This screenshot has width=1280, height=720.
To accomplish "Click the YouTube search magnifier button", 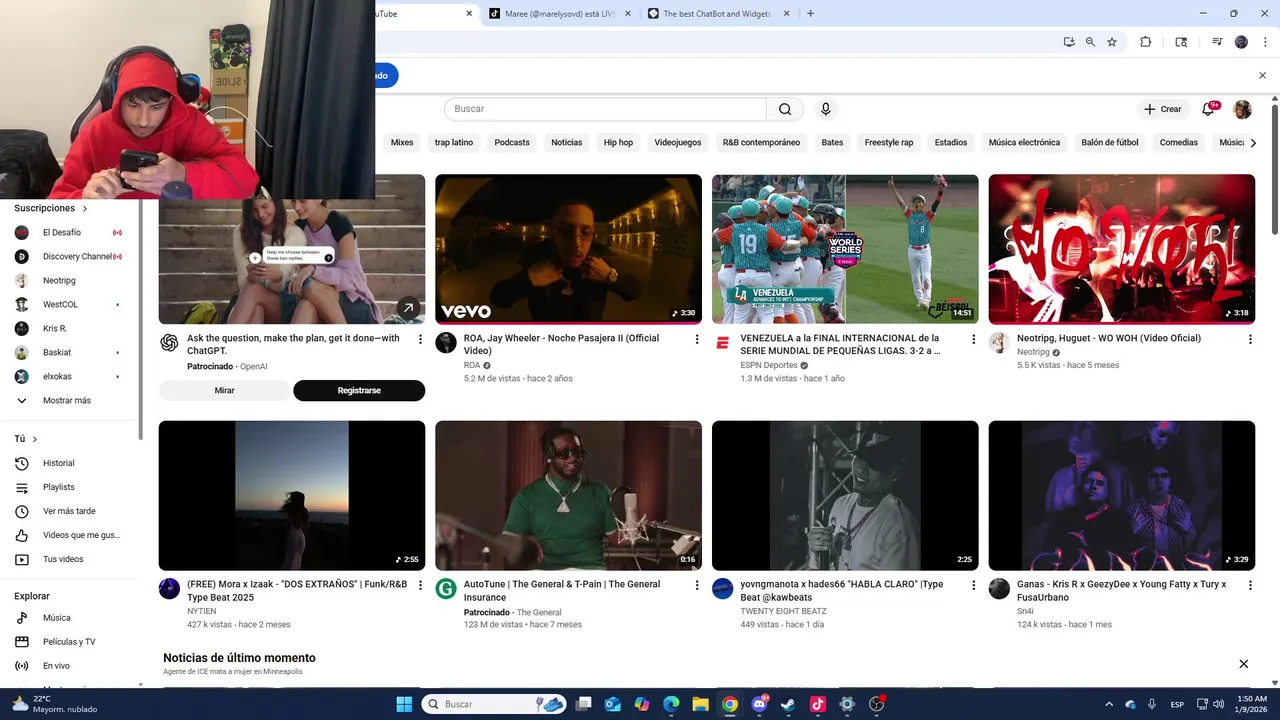I will (785, 109).
